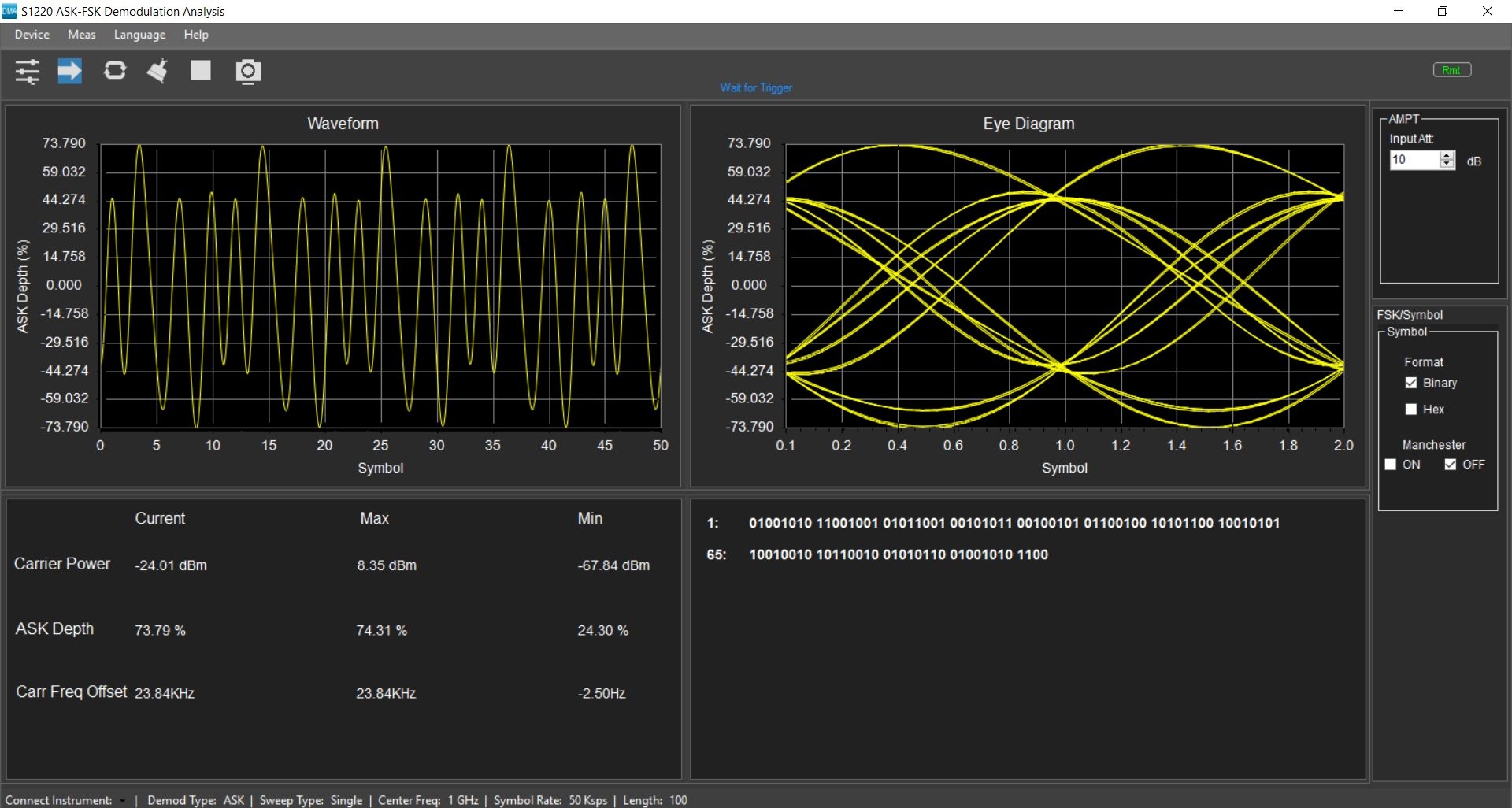Screen dimensions: 1512x808
Task: Click the FSK/Symbol panel label
Action: (1410, 315)
